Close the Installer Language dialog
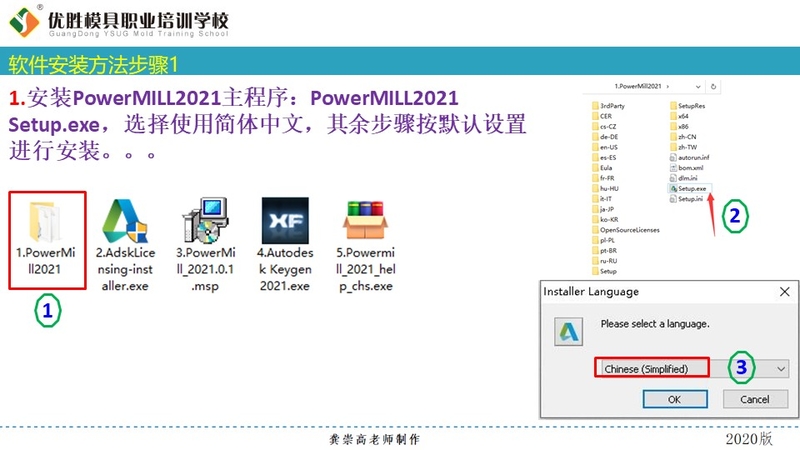The width and height of the screenshot is (800, 450). point(779,292)
